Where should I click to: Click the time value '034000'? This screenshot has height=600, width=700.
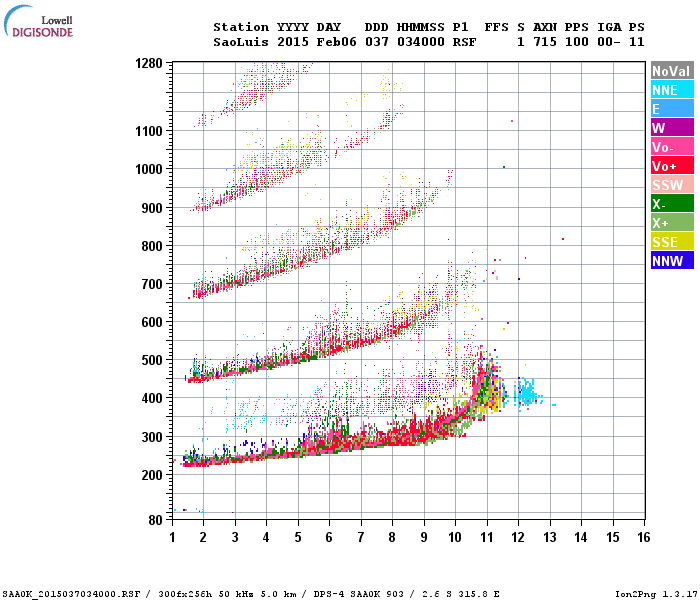point(421,42)
